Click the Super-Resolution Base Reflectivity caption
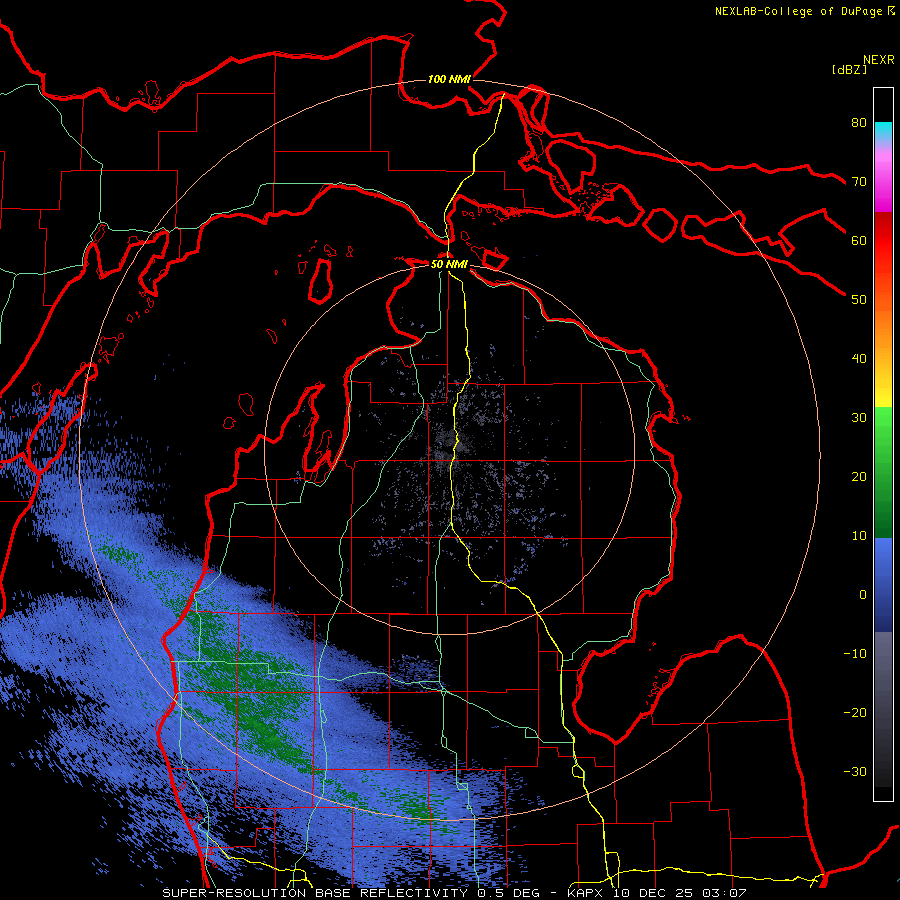The width and height of the screenshot is (900, 900). point(314,893)
